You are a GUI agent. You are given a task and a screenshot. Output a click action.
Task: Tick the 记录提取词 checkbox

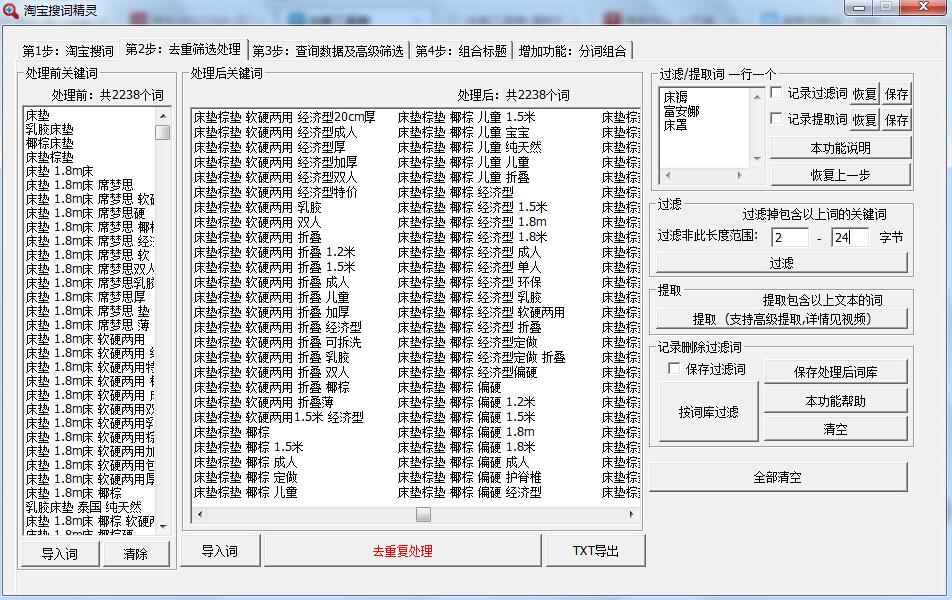776,118
